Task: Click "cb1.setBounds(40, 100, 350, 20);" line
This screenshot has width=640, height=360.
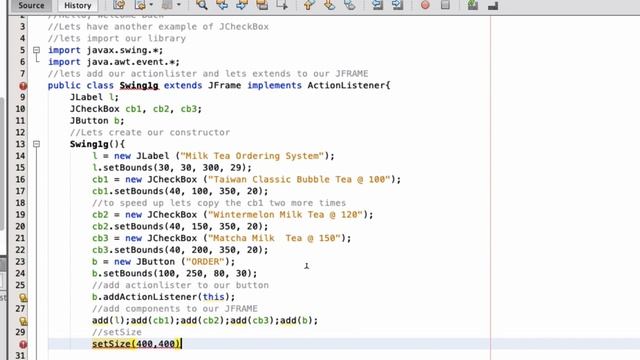Action: [x=180, y=191]
